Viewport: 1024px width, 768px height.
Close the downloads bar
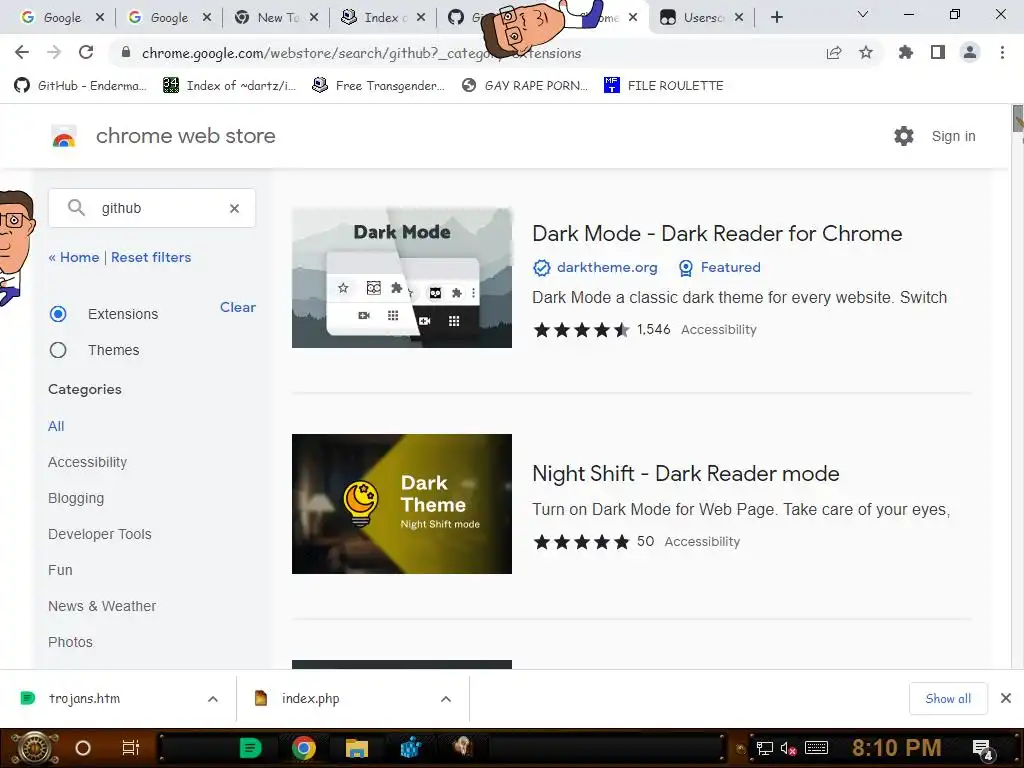[1006, 698]
